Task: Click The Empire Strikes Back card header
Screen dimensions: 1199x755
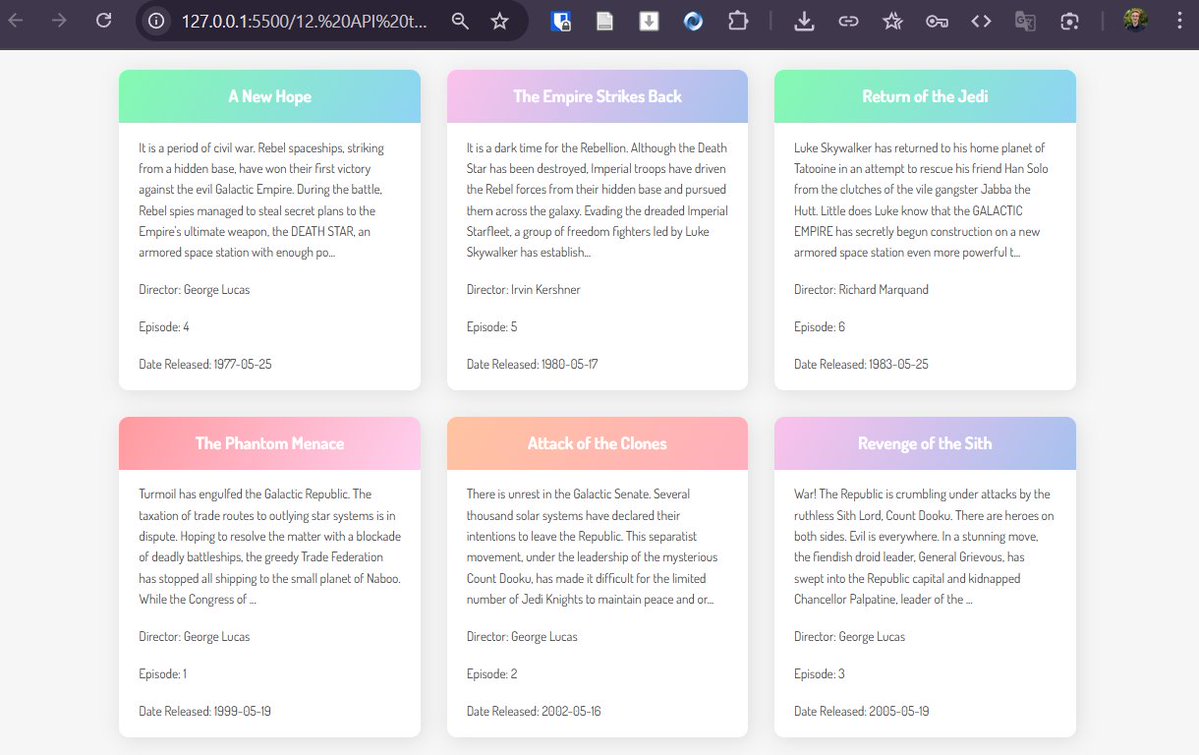Action: point(597,96)
